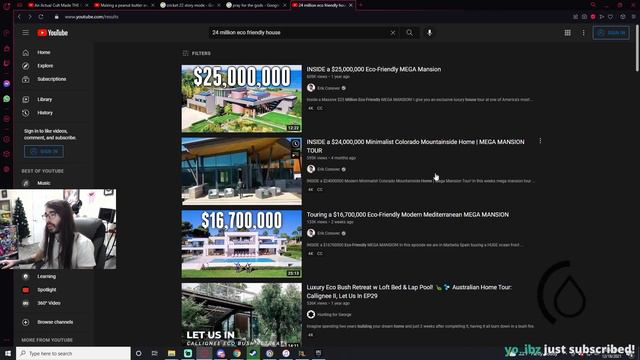Image resolution: width=640 pixels, height=360 pixels.
Task: Open File Explorer from the taskbar
Action: (x=171, y=353)
